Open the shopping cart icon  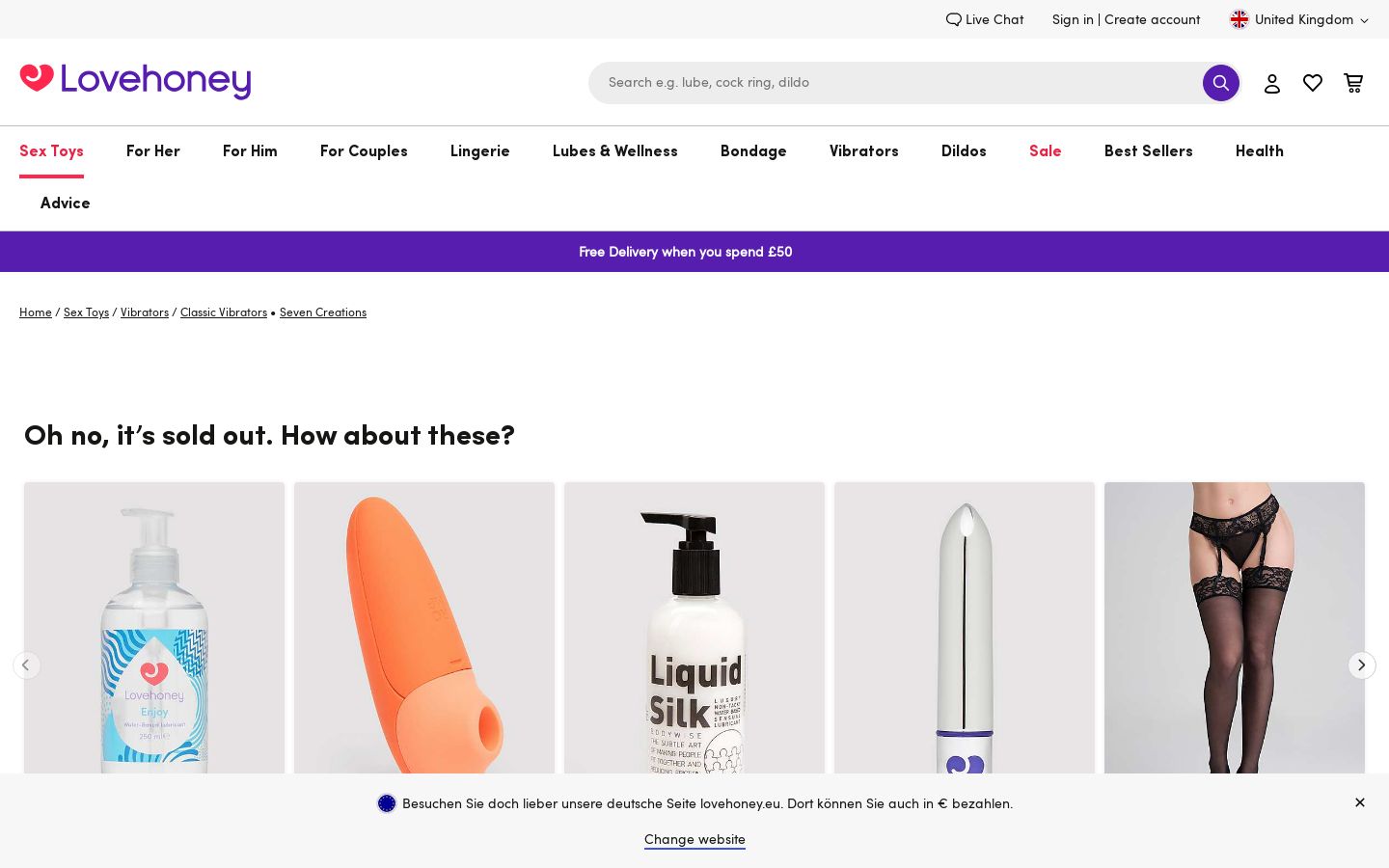tap(1353, 84)
